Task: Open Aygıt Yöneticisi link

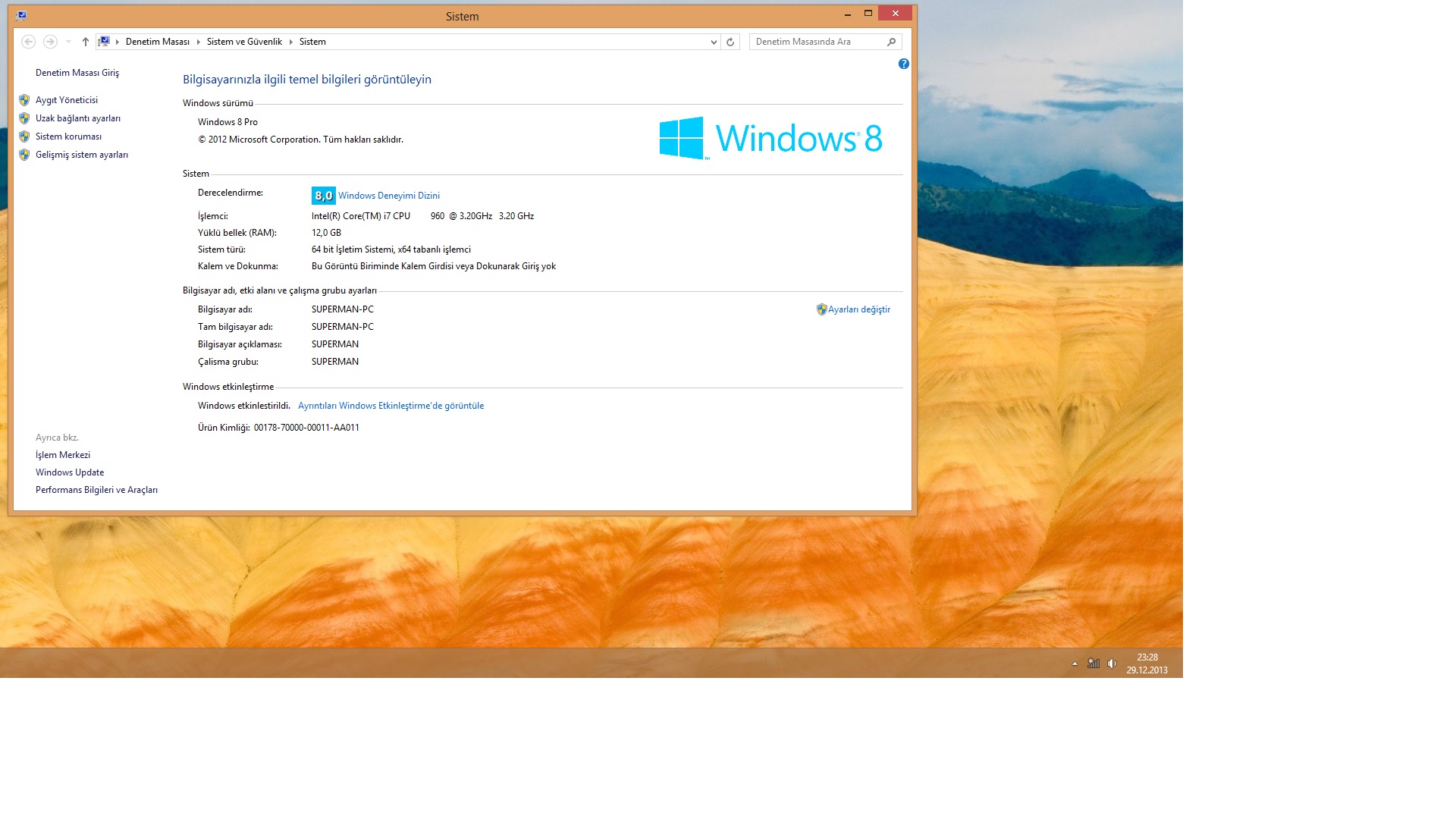Action: tap(67, 100)
